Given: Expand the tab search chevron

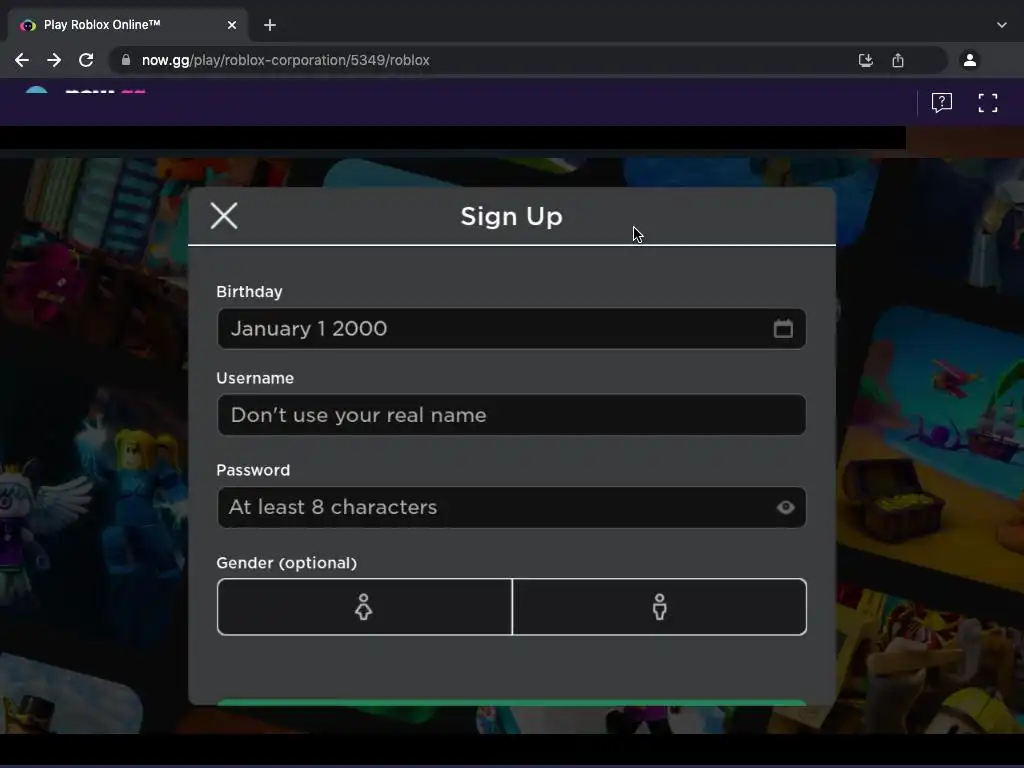Looking at the screenshot, I should tap(1002, 25).
